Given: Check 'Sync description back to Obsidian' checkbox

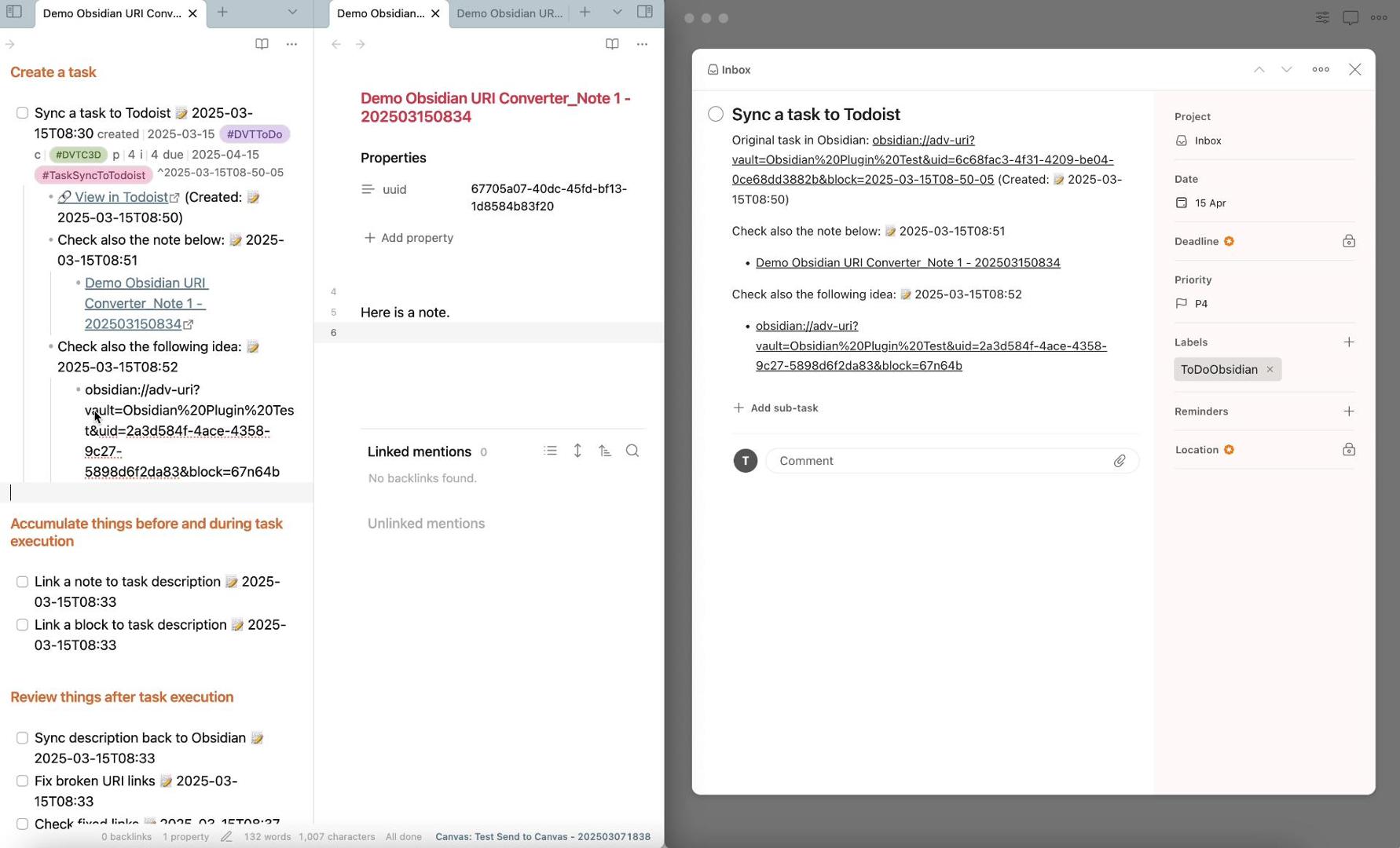Looking at the screenshot, I should (22, 738).
